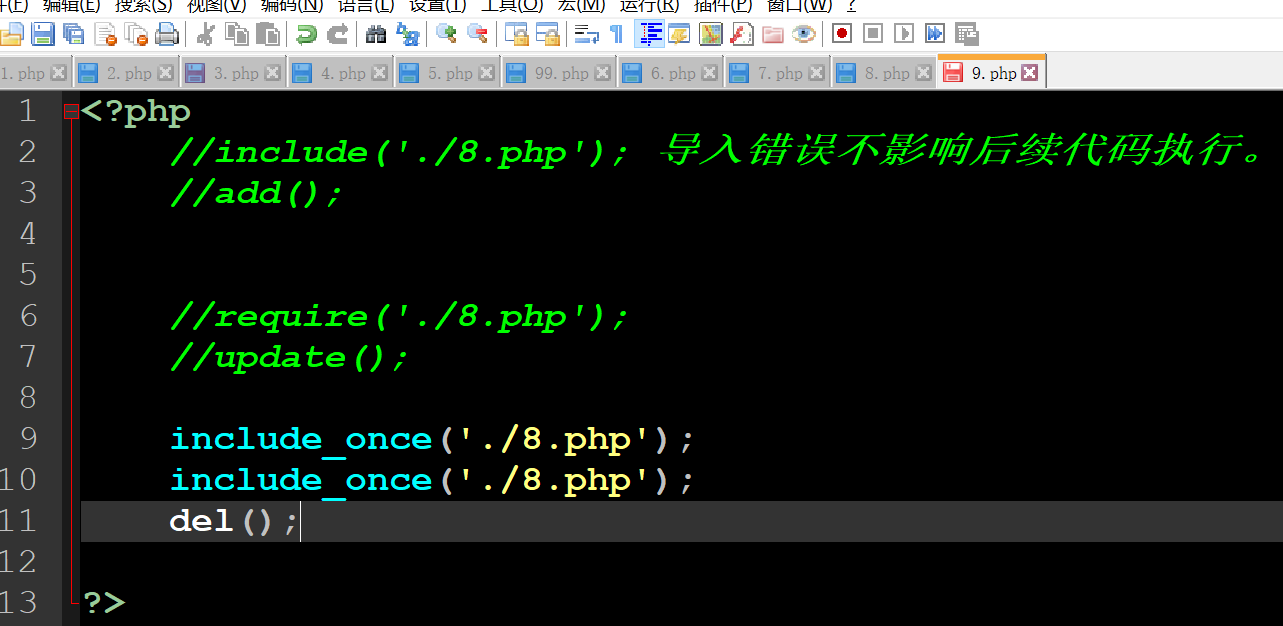The width and height of the screenshot is (1283, 626).
Task: Play the recorded macro
Action: (x=902, y=33)
